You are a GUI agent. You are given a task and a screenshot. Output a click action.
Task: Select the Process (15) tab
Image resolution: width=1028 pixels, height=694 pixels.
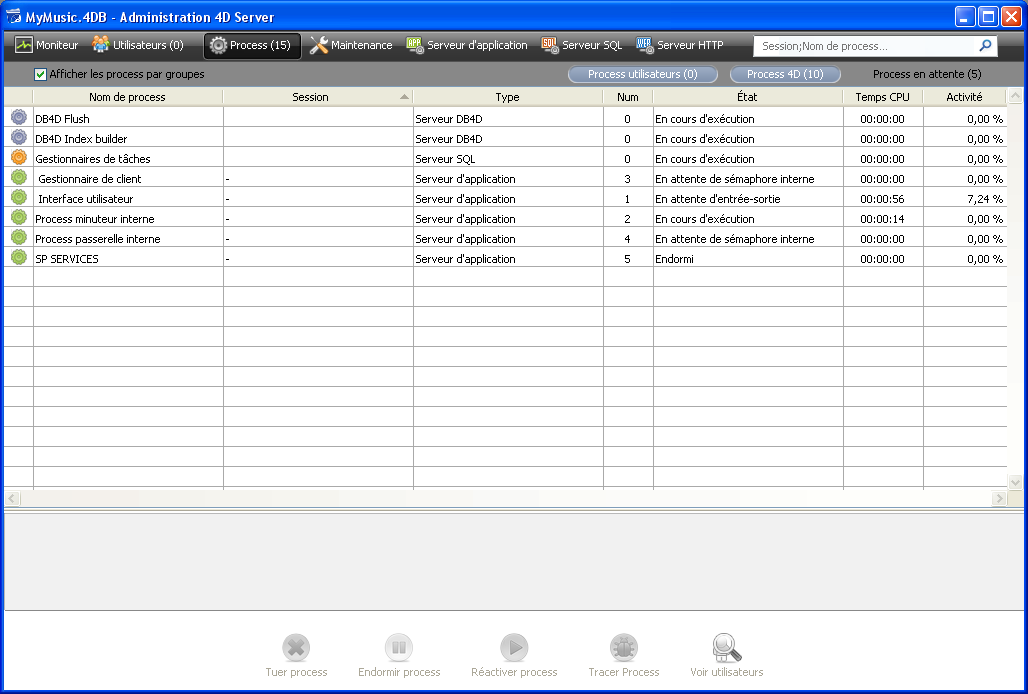tap(252, 45)
